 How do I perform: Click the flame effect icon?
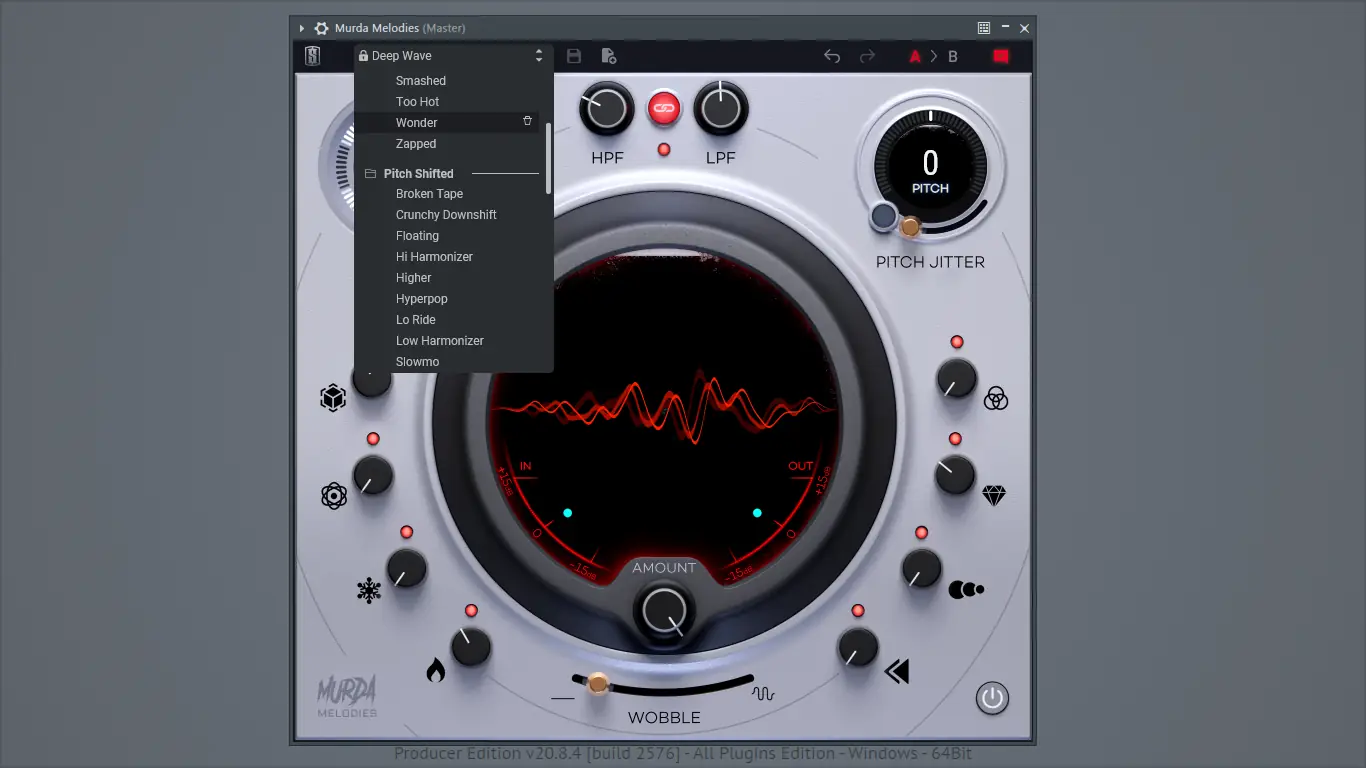click(x=435, y=670)
